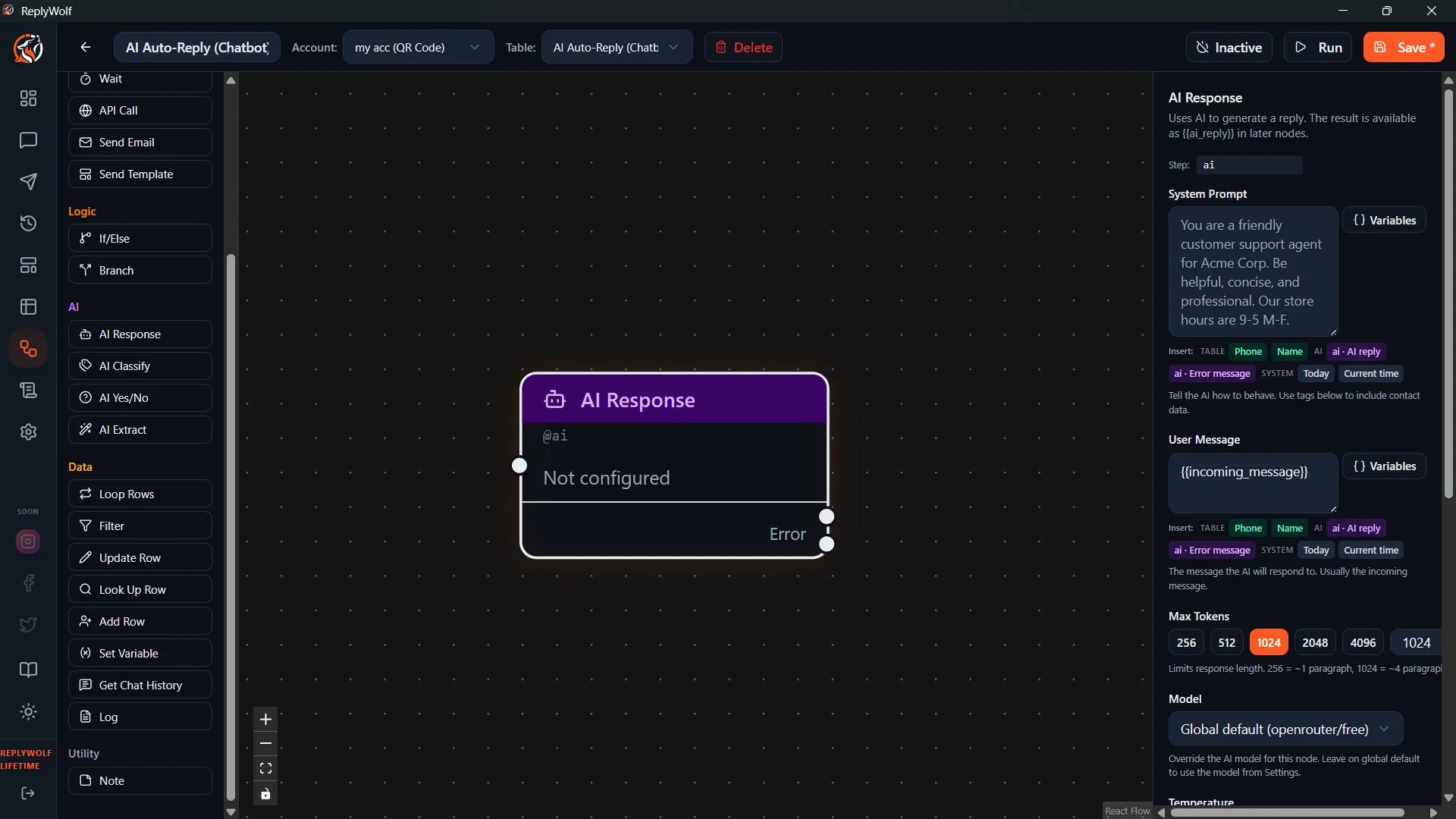Go back with the left arrow
The height and width of the screenshot is (819, 1456).
pyautogui.click(x=86, y=47)
